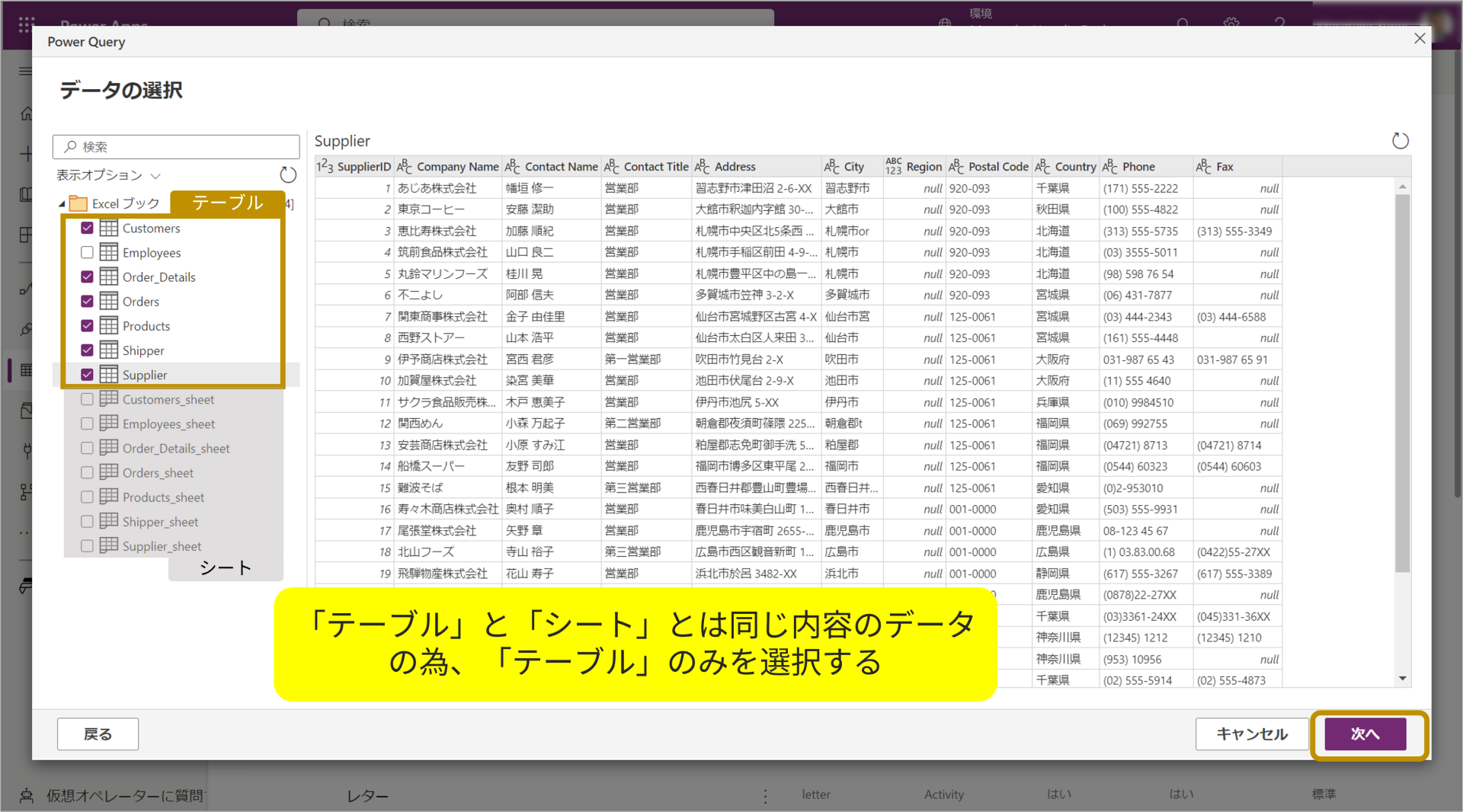Check the Employees_sheet checkbox

point(87,424)
